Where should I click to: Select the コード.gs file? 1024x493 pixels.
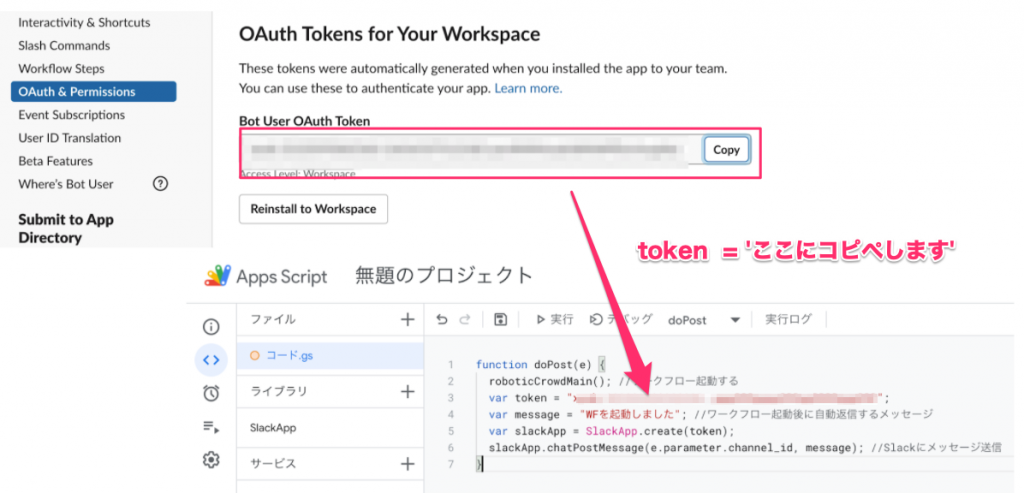pyautogui.click(x=330, y=356)
